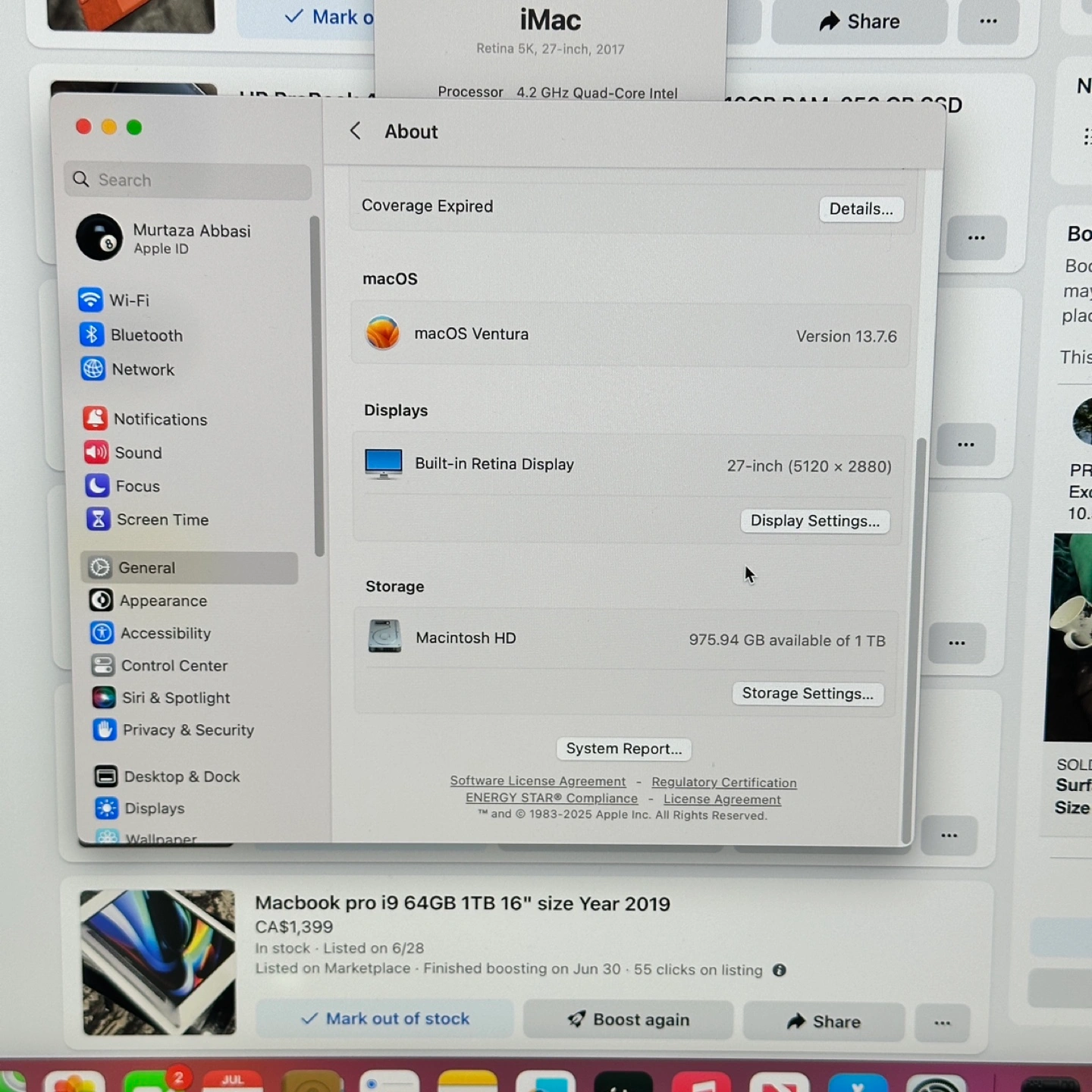
Task: Mark the Macbook pro listing out of stock
Action: [x=385, y=1018]
